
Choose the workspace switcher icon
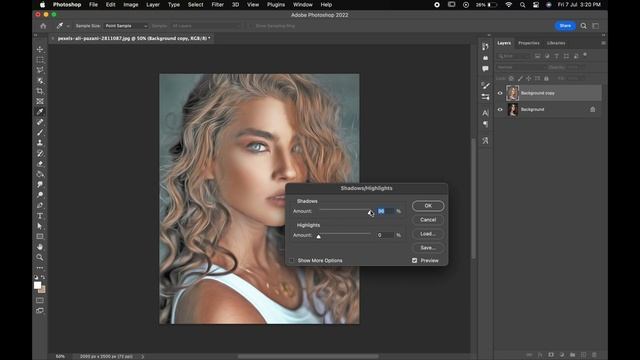596,26
